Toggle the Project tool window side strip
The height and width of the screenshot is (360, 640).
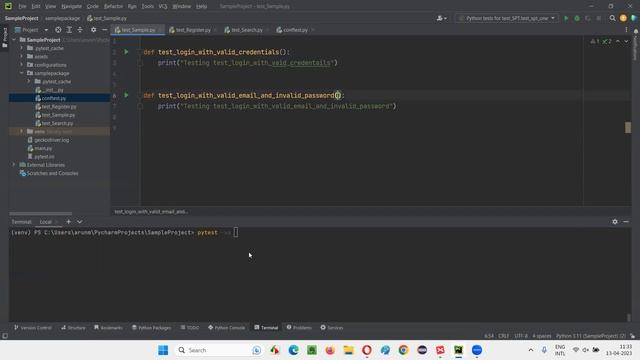[4, 38]
